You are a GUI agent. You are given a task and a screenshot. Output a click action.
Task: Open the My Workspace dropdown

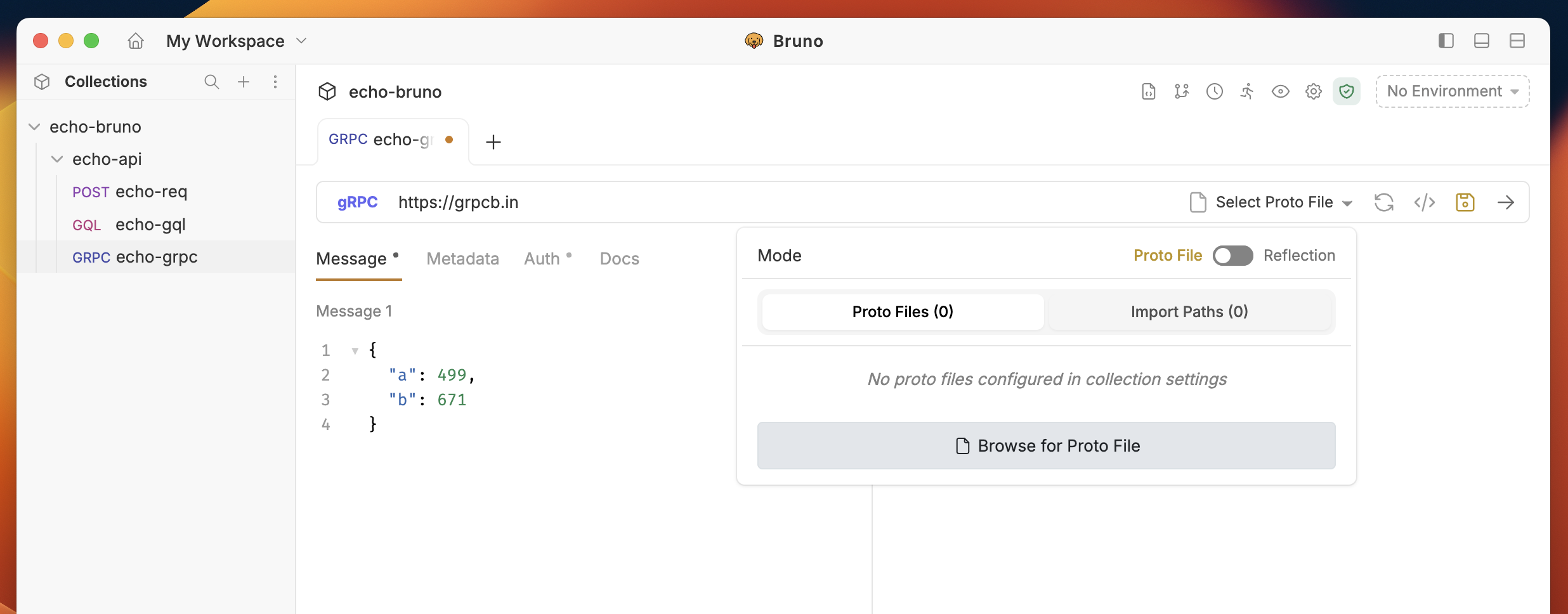[237, 41]
